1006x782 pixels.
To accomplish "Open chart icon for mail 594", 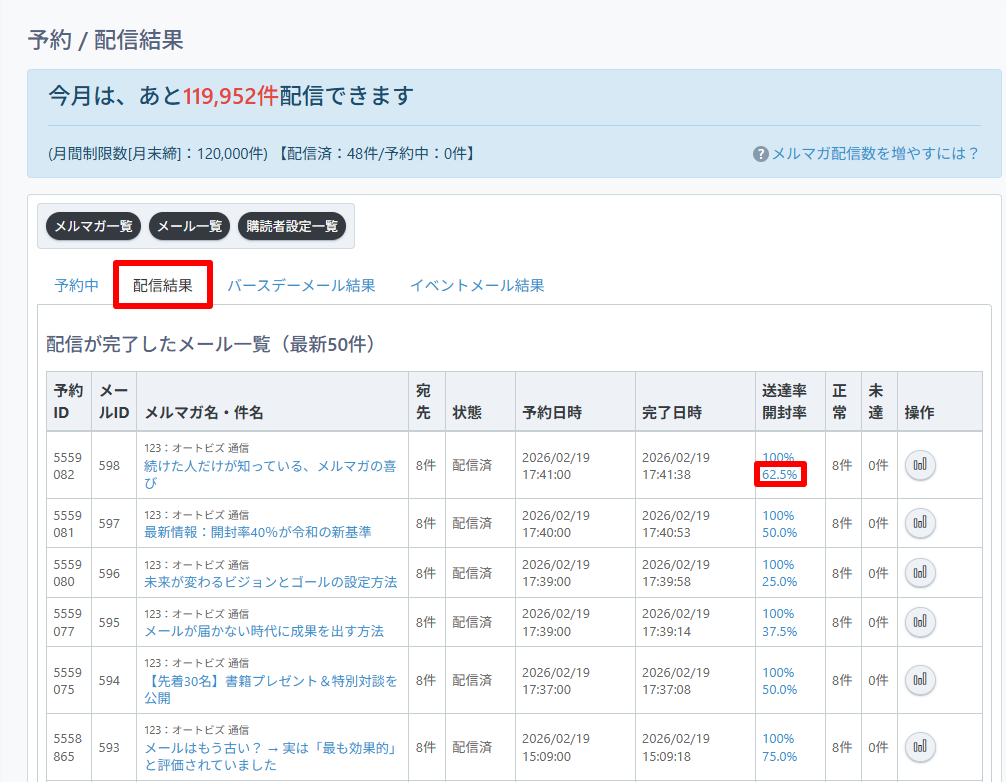I will (920, 680).
